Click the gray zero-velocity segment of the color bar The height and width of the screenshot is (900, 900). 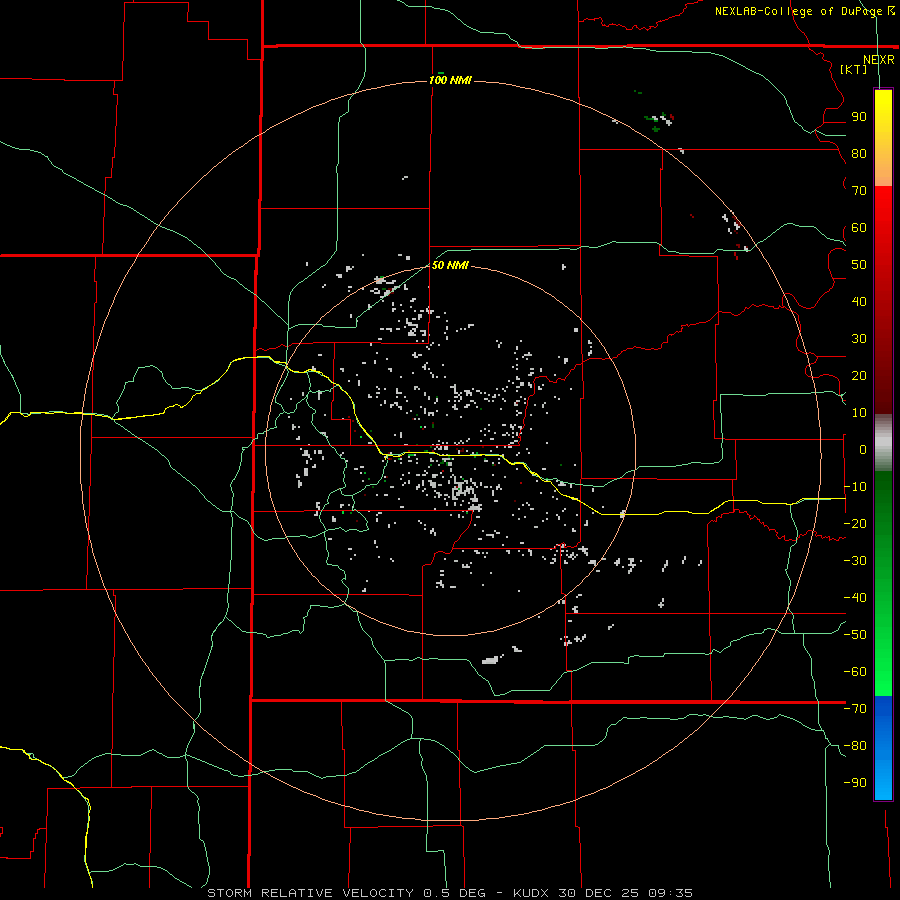(883, 443)
